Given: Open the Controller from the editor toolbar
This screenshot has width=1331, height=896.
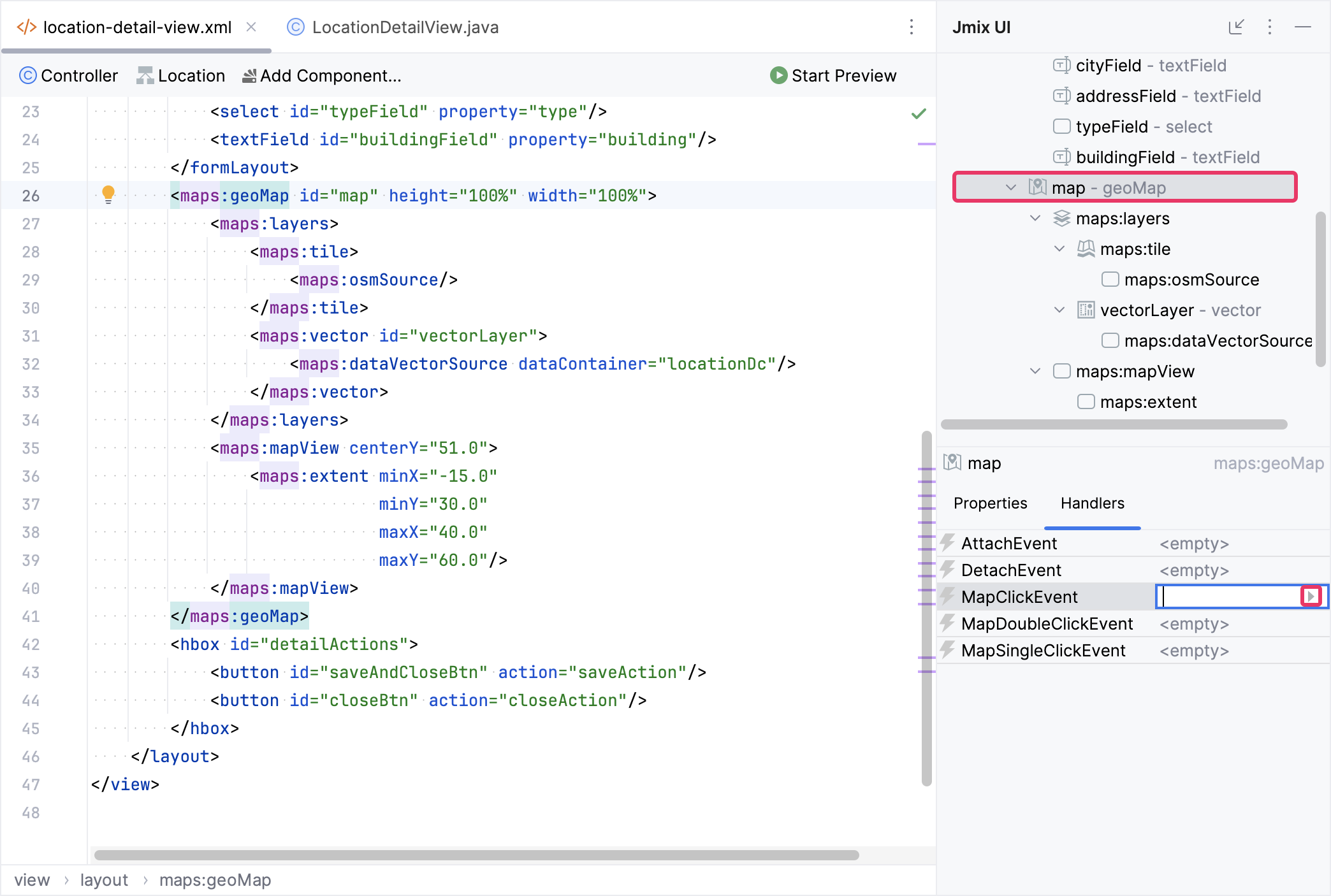Looking at the screenshot, I should (68, 75).
